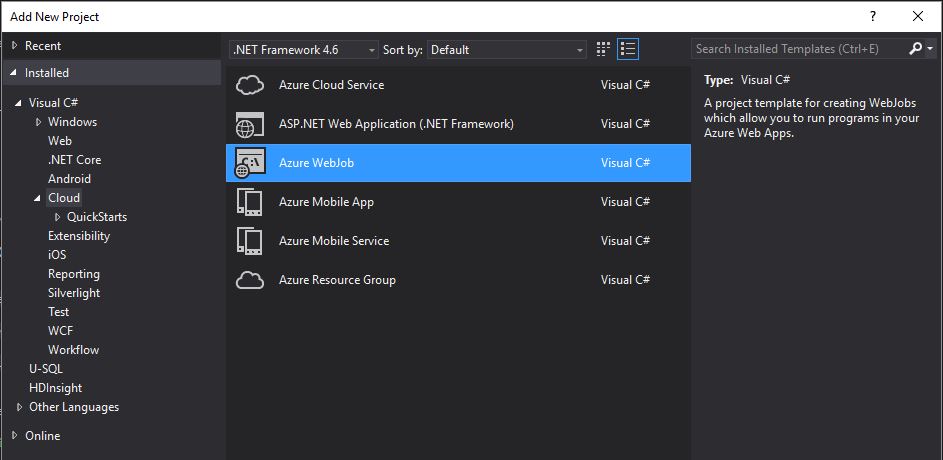Focus the Search Installed Templates field

(799, 49)
